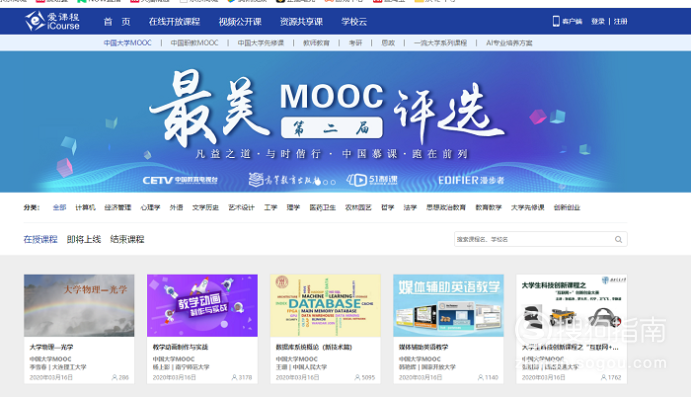
Task: Click the 登录 link
Action: [x=598, y=21]
